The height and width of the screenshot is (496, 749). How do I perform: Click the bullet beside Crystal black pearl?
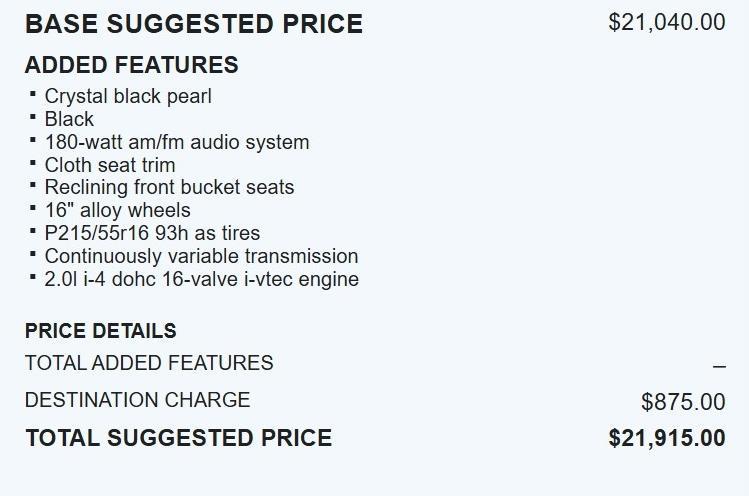coord(33,94)
